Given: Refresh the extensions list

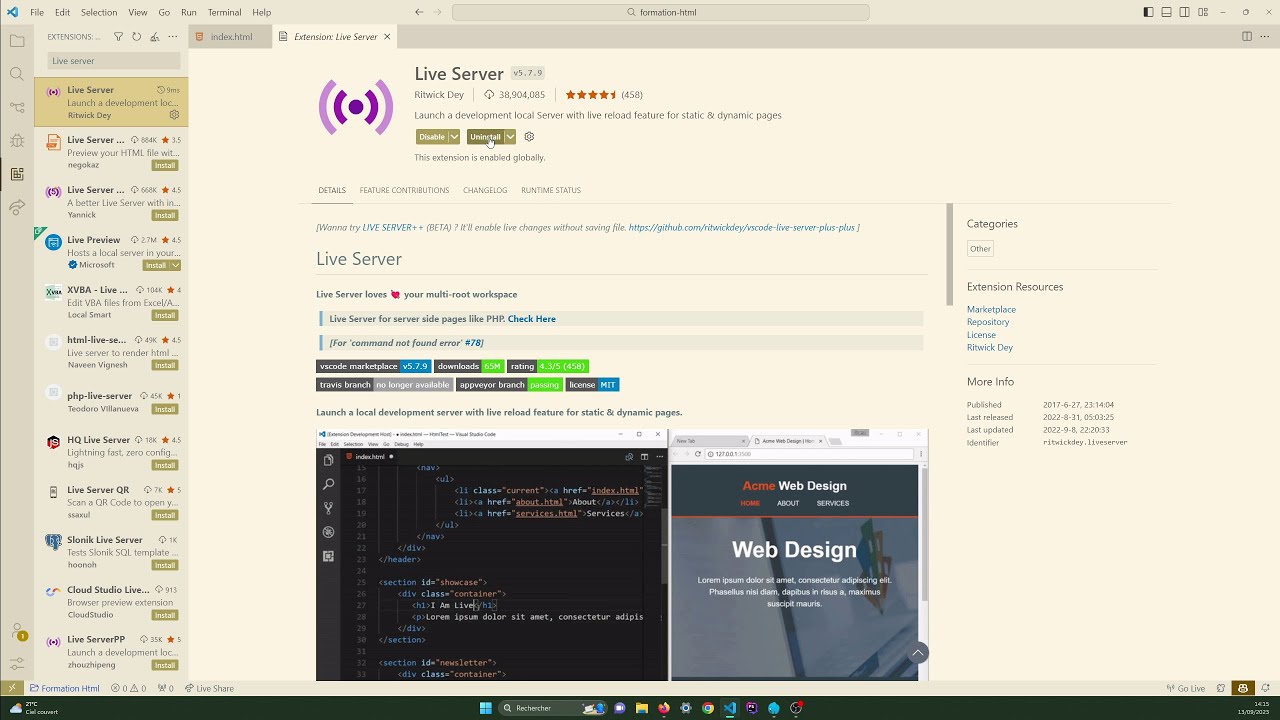Looking at the screenshot, I should pos(136,37).
